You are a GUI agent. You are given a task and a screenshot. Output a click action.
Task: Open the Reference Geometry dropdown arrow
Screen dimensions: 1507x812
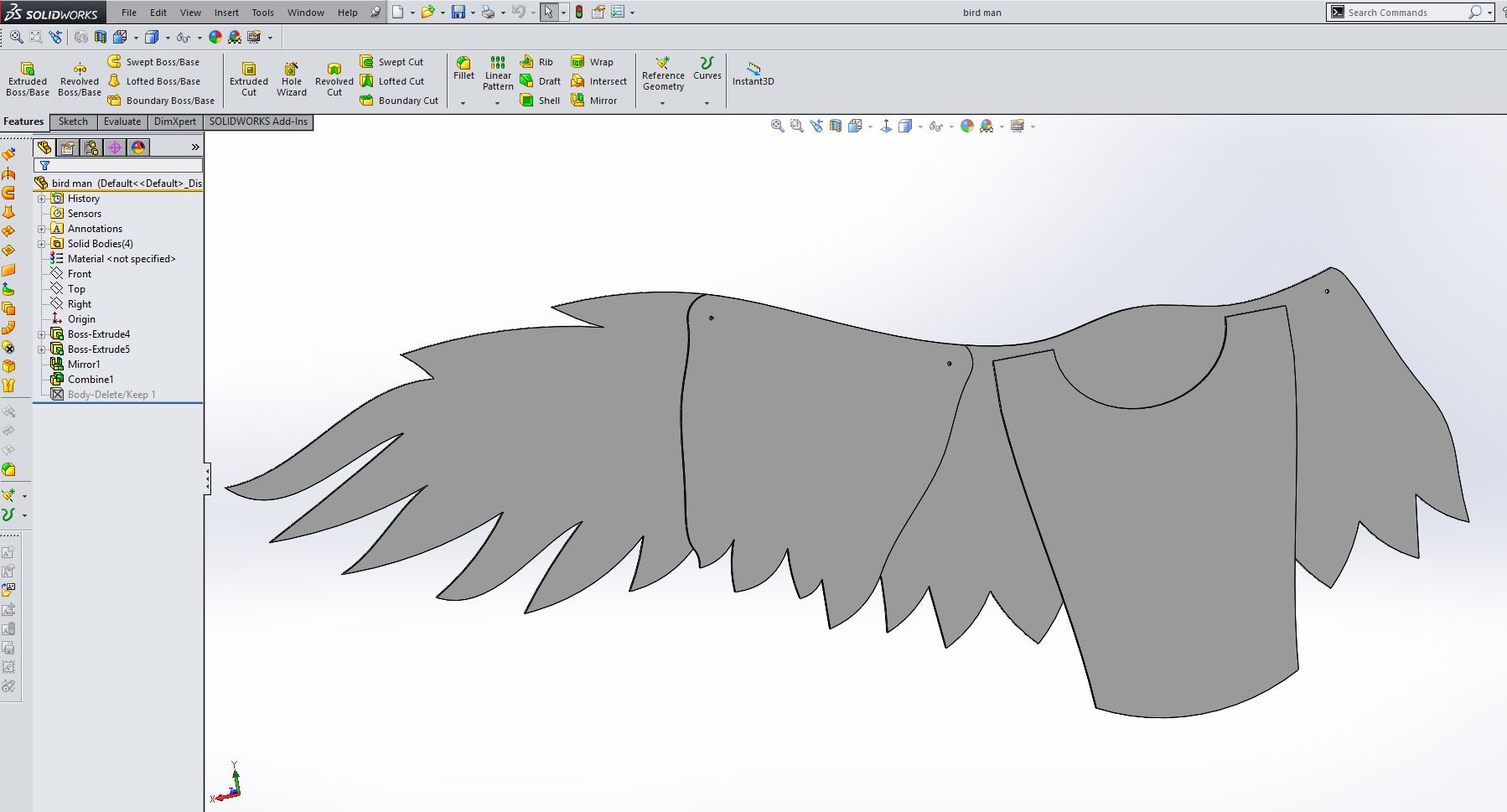pos(663,103)
